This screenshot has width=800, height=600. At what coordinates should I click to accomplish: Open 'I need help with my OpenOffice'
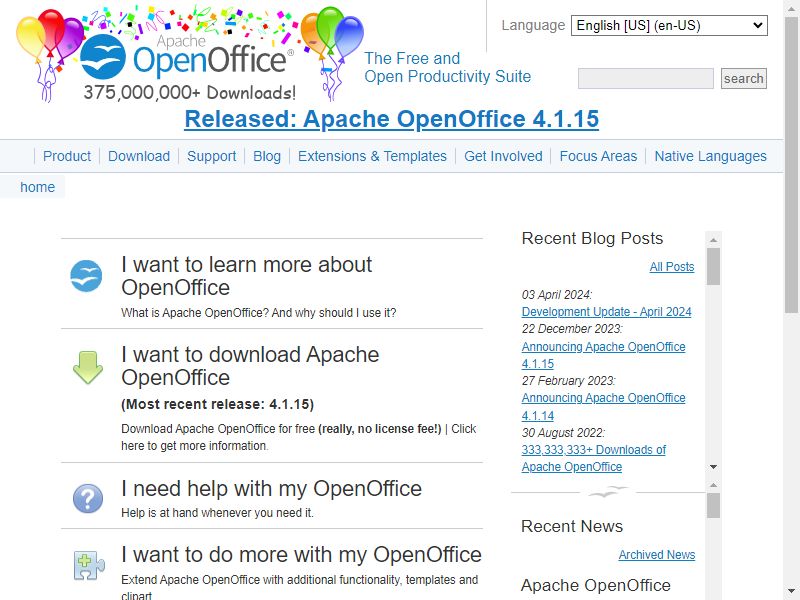pyautogui.click(x=271, y=489)
